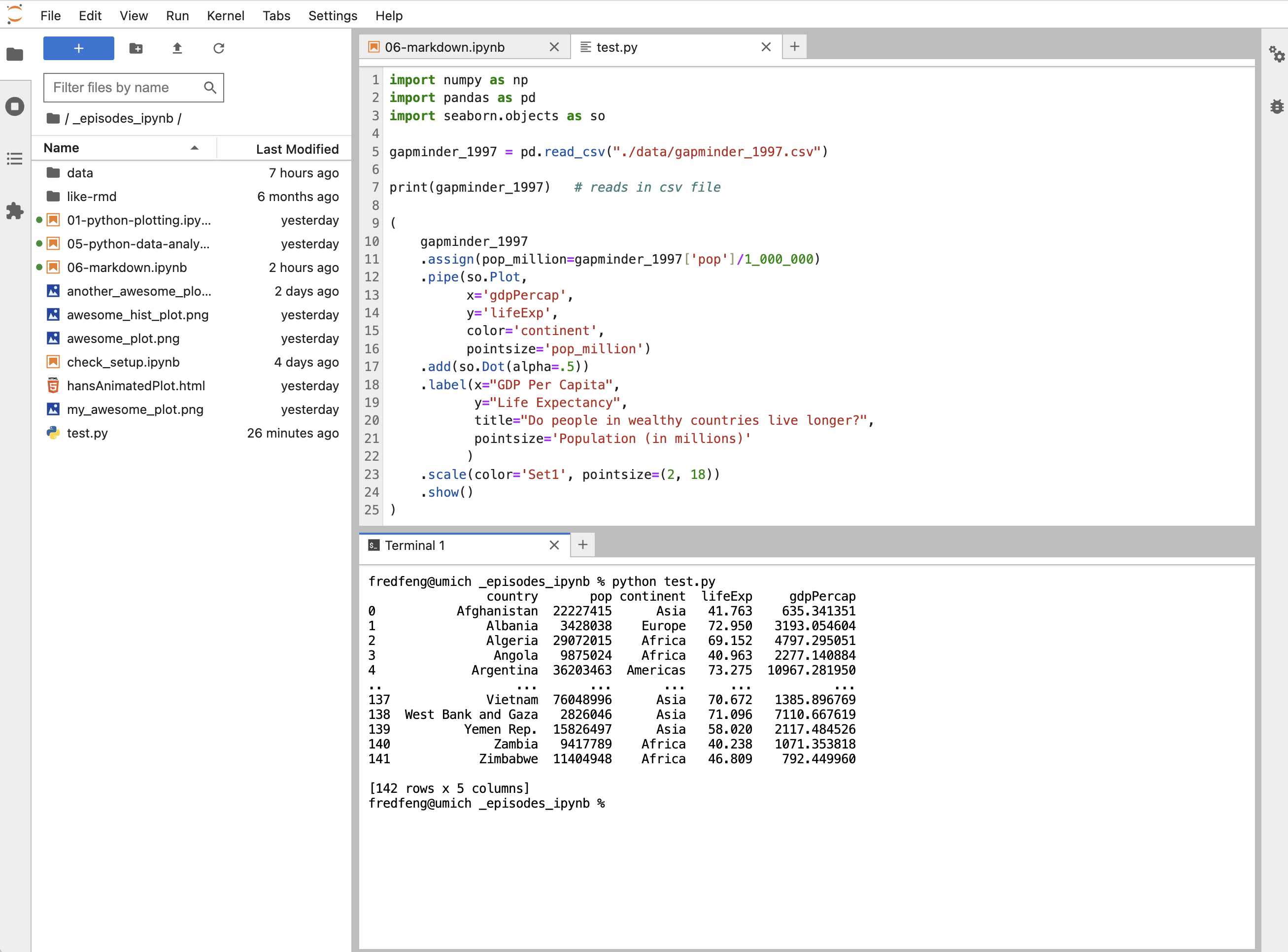Screen dimensions: 1288x952
Task: Select 06-markdown.ipynb in the file list
Action: (x=191, y=268)
